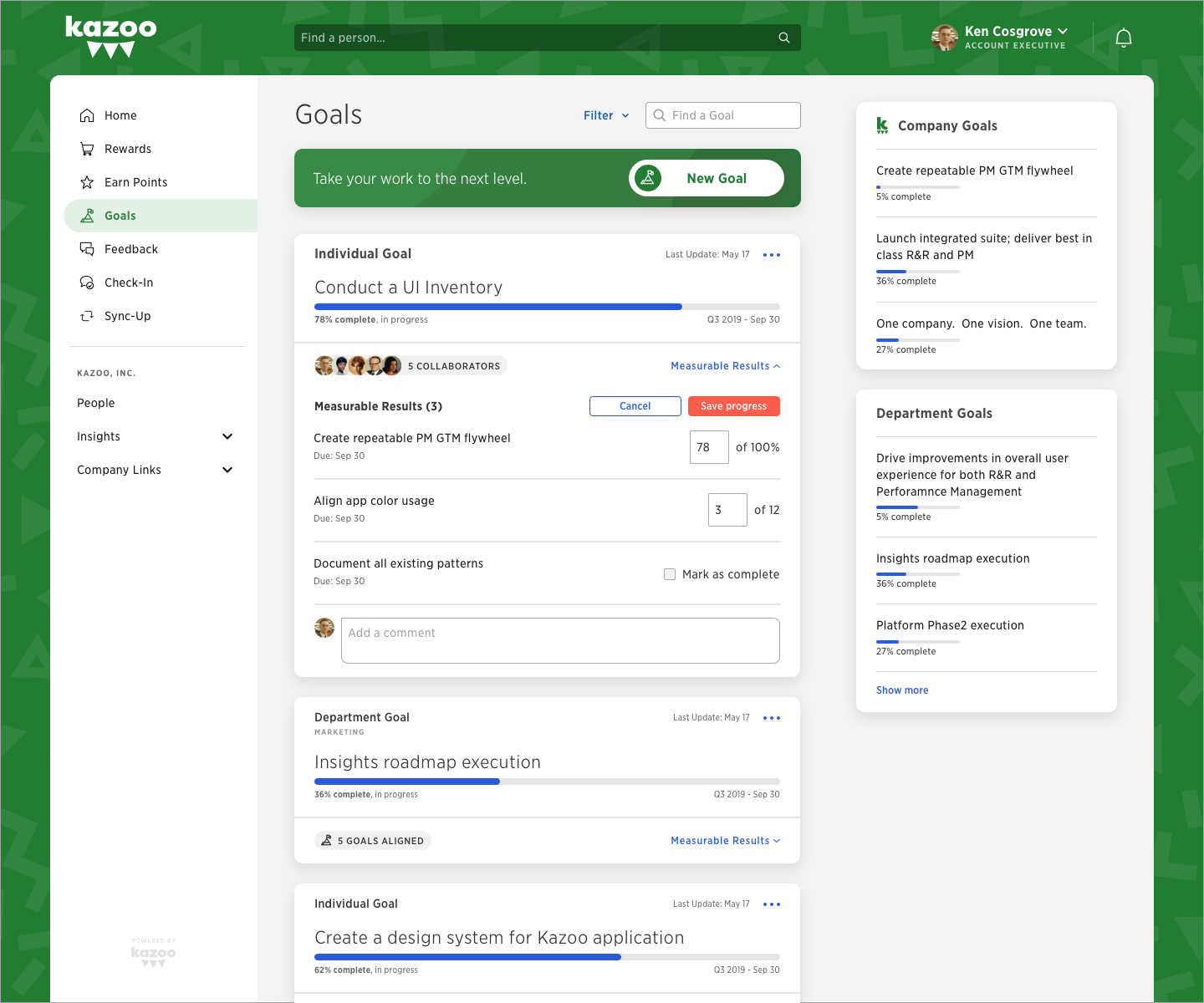Click the 5 Collaborators avatars badge

[x=411, y=365]
